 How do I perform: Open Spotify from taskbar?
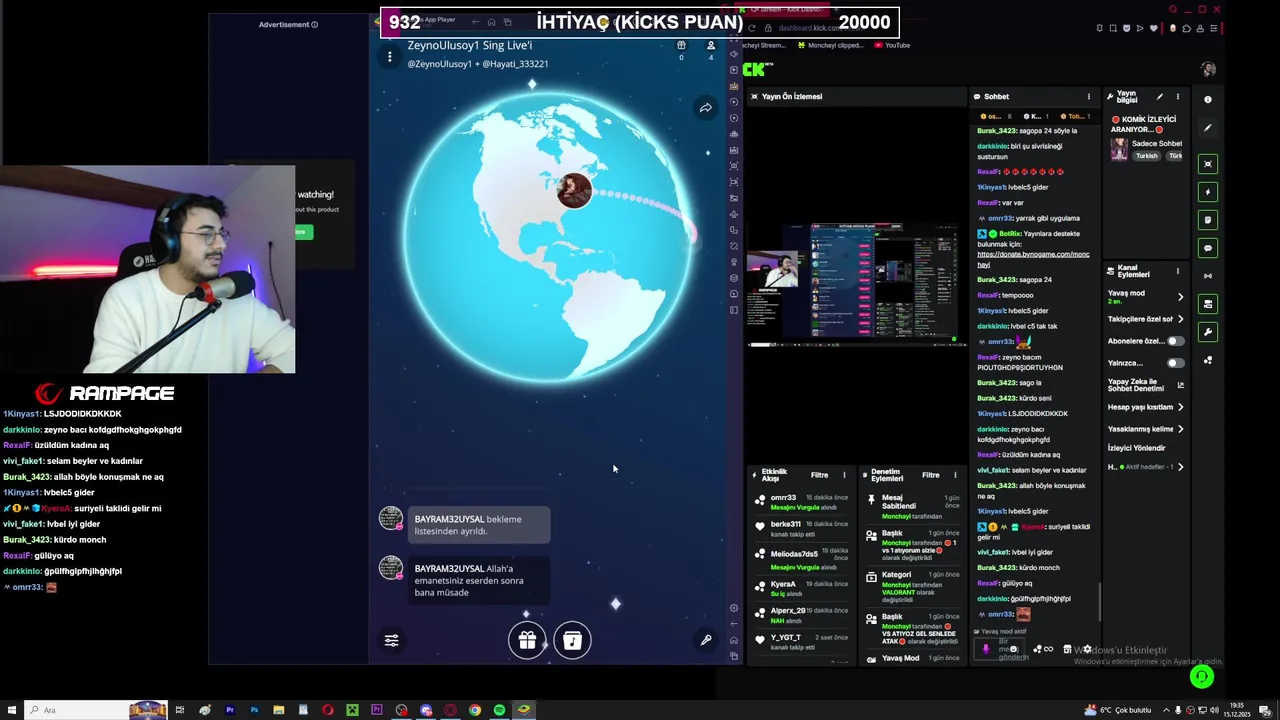[499, 710]
